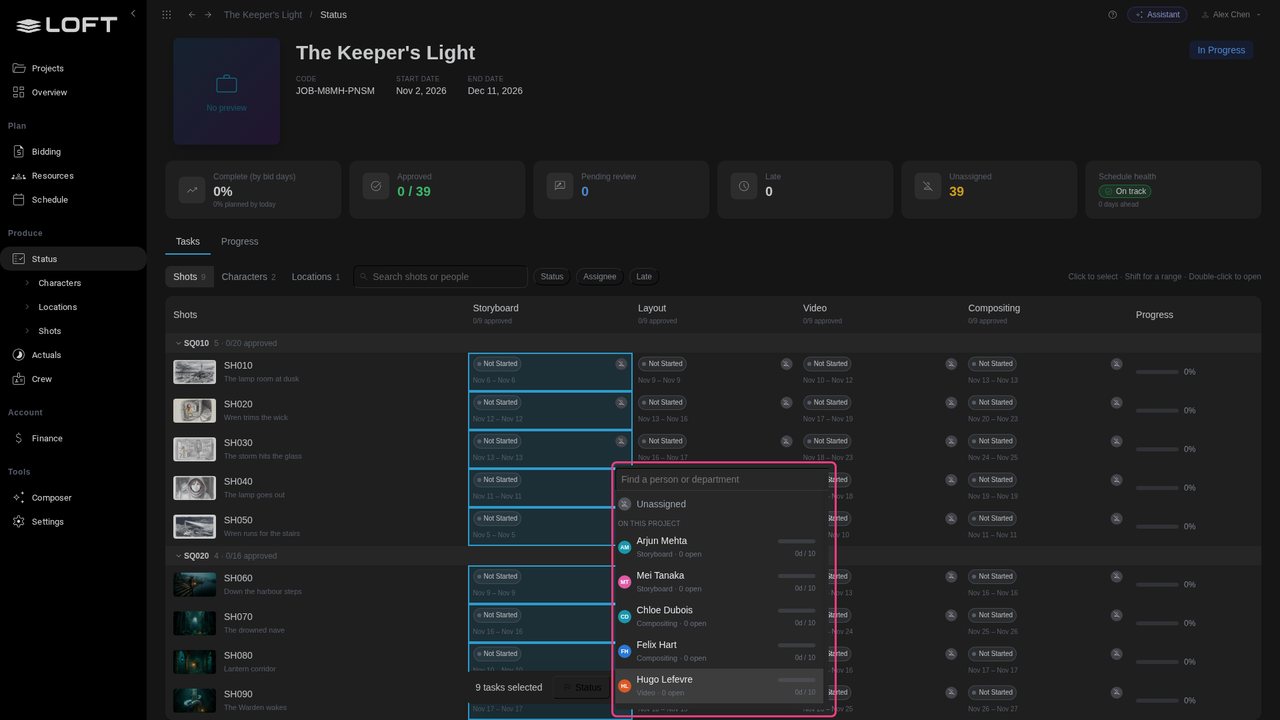Collapse the SQ020 sequence group
This screenshot has height=720, width=1280.
click(178, 556)
